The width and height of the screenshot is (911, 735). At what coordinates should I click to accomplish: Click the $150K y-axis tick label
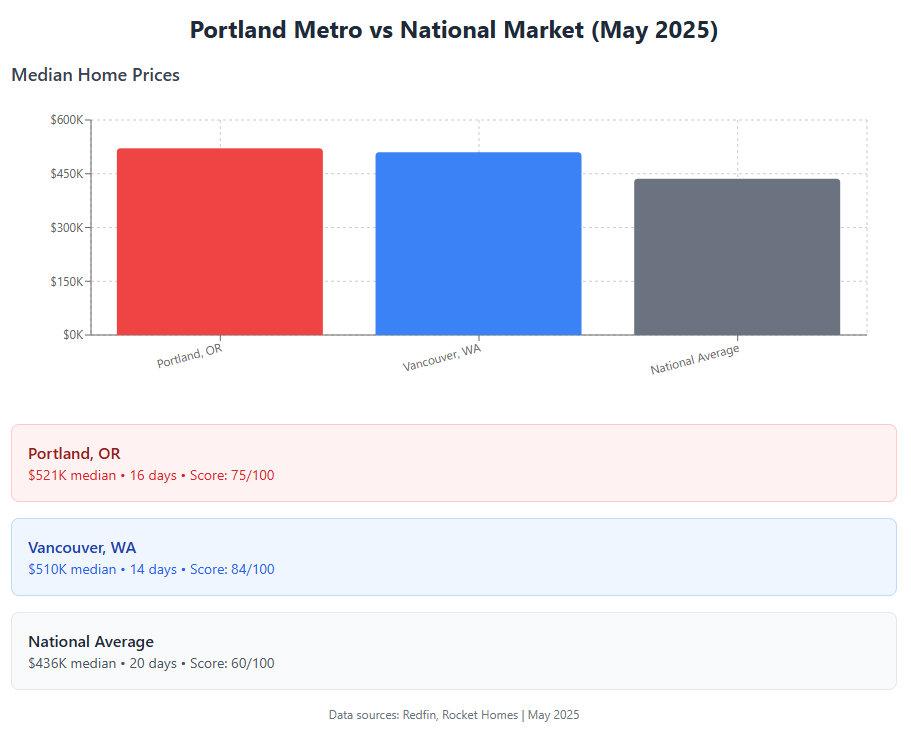coord(67,281)
